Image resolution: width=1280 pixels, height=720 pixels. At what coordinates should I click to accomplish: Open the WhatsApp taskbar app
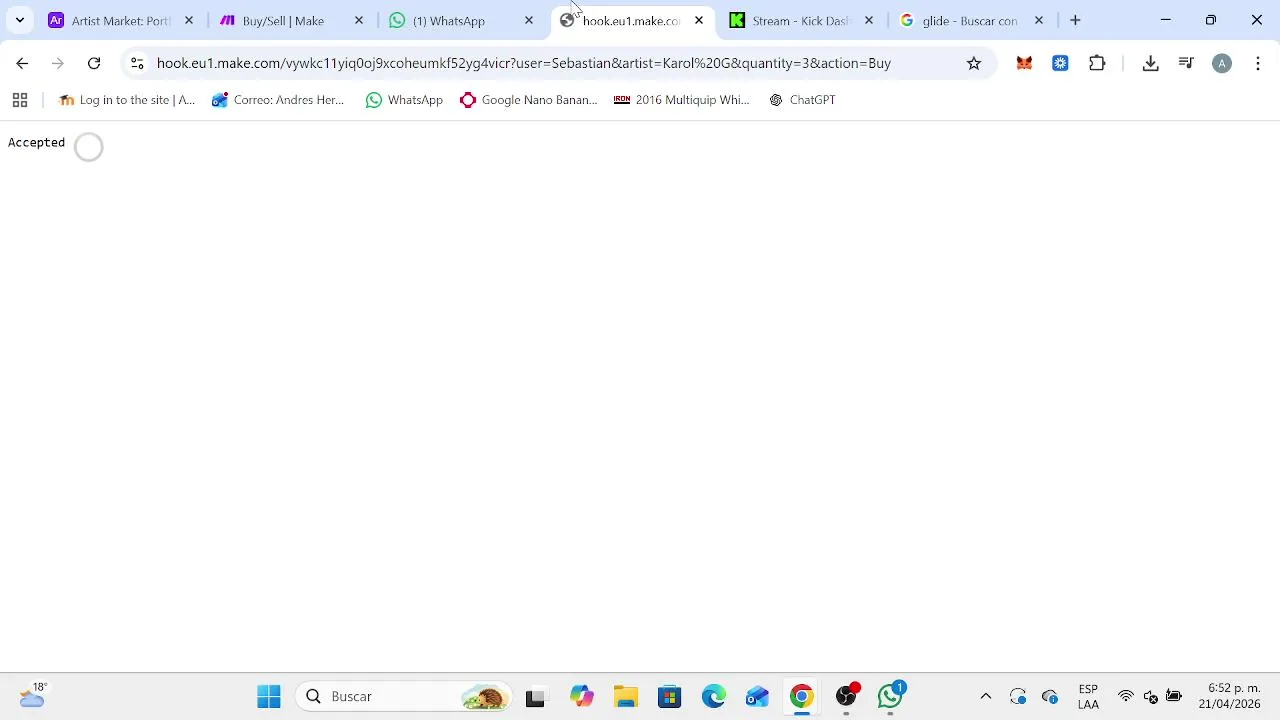tap(891, 696)
